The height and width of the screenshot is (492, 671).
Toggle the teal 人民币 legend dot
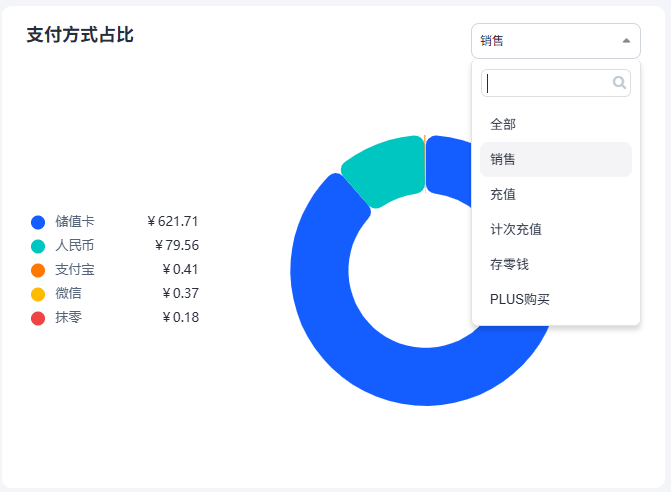pyautogui.click(x=38, y=246)
